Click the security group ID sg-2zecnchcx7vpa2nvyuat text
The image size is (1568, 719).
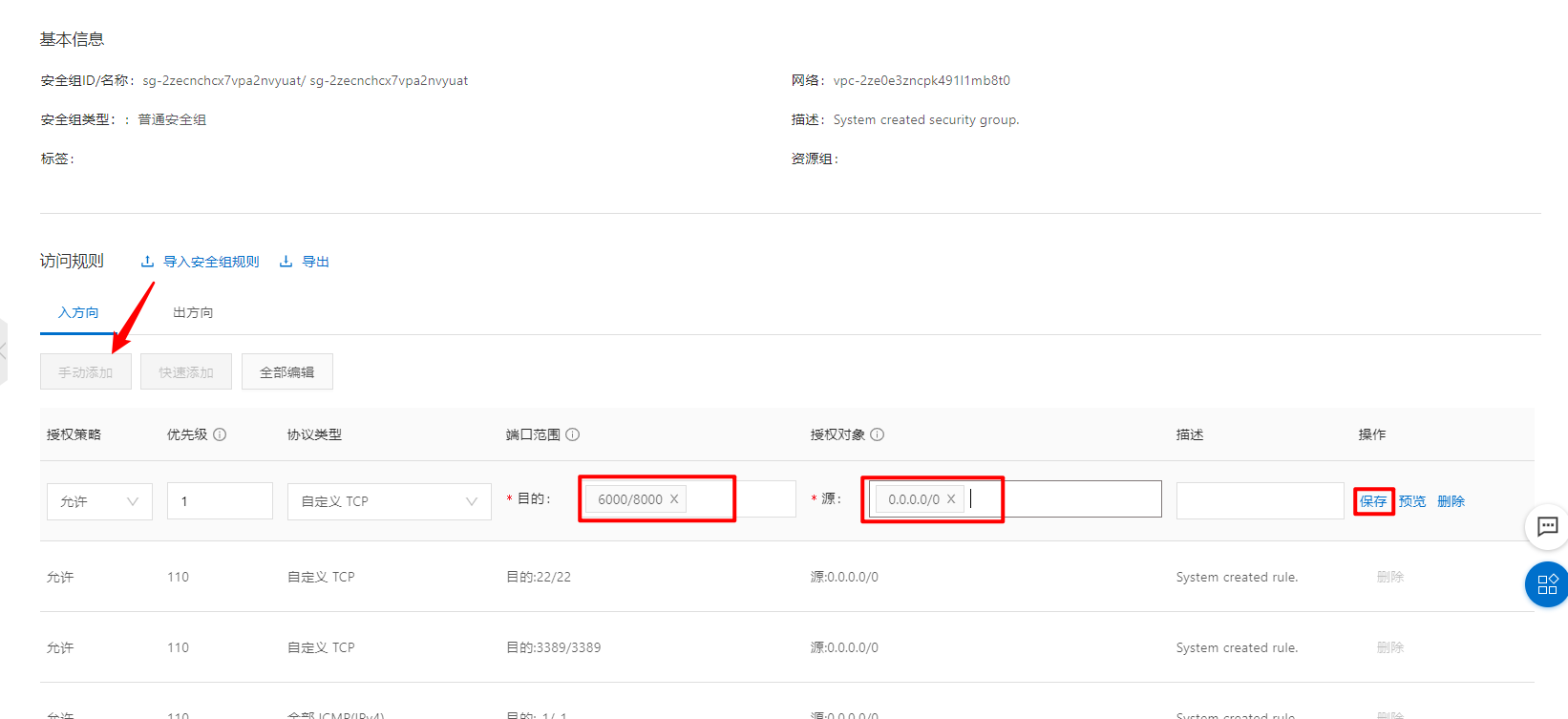coord(222,80)
